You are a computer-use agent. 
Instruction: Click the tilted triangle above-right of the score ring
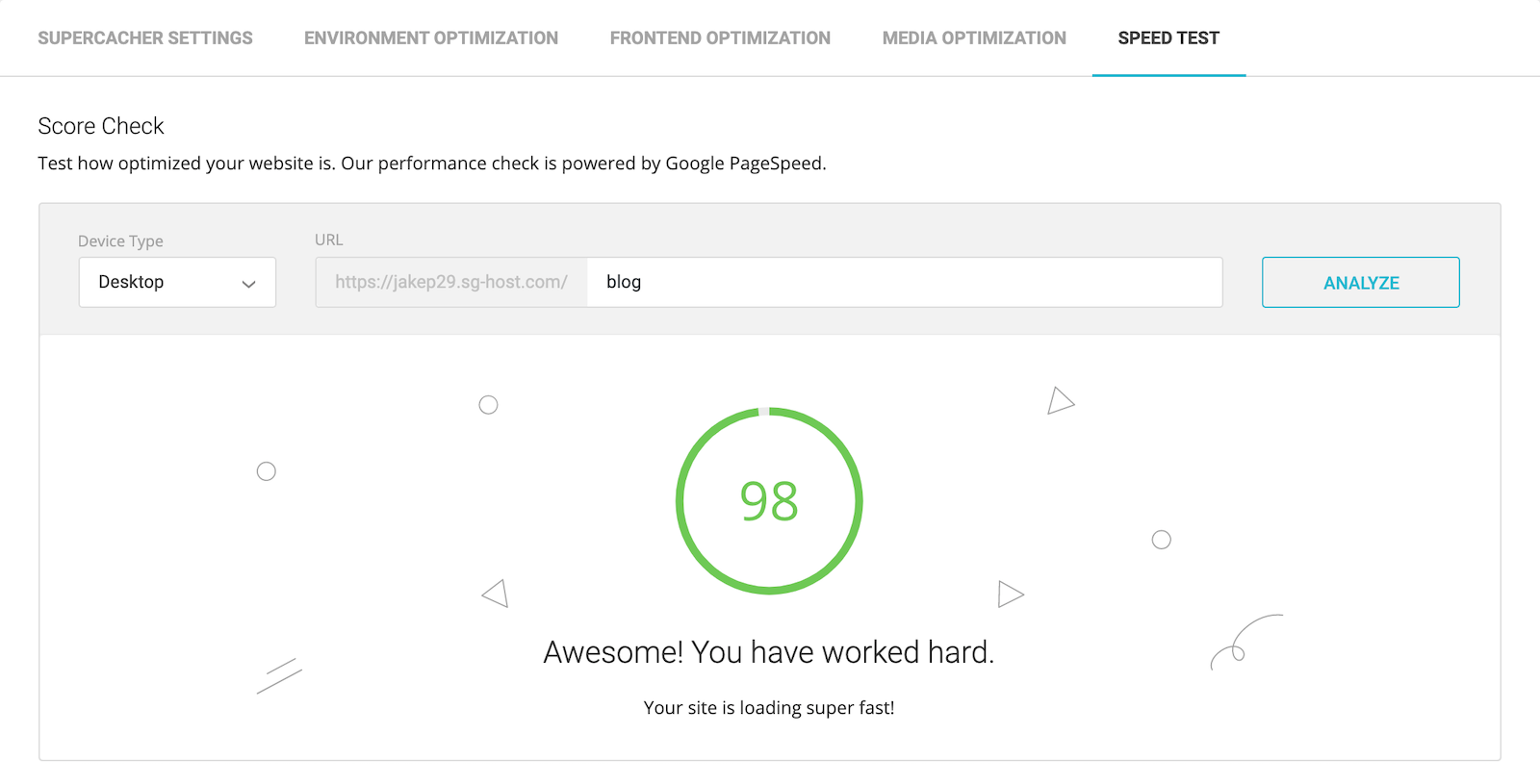pos(1060,400)
